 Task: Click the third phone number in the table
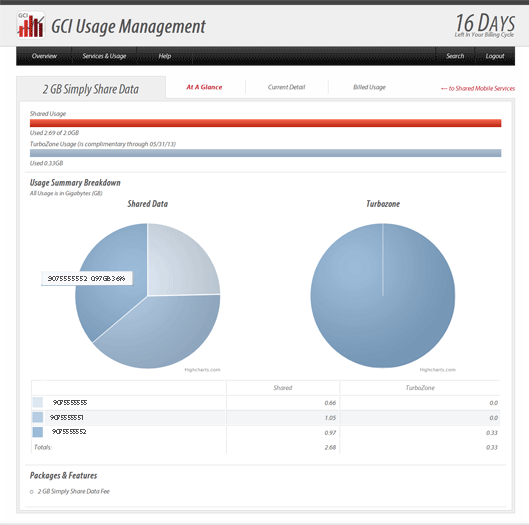pos(69,432)
